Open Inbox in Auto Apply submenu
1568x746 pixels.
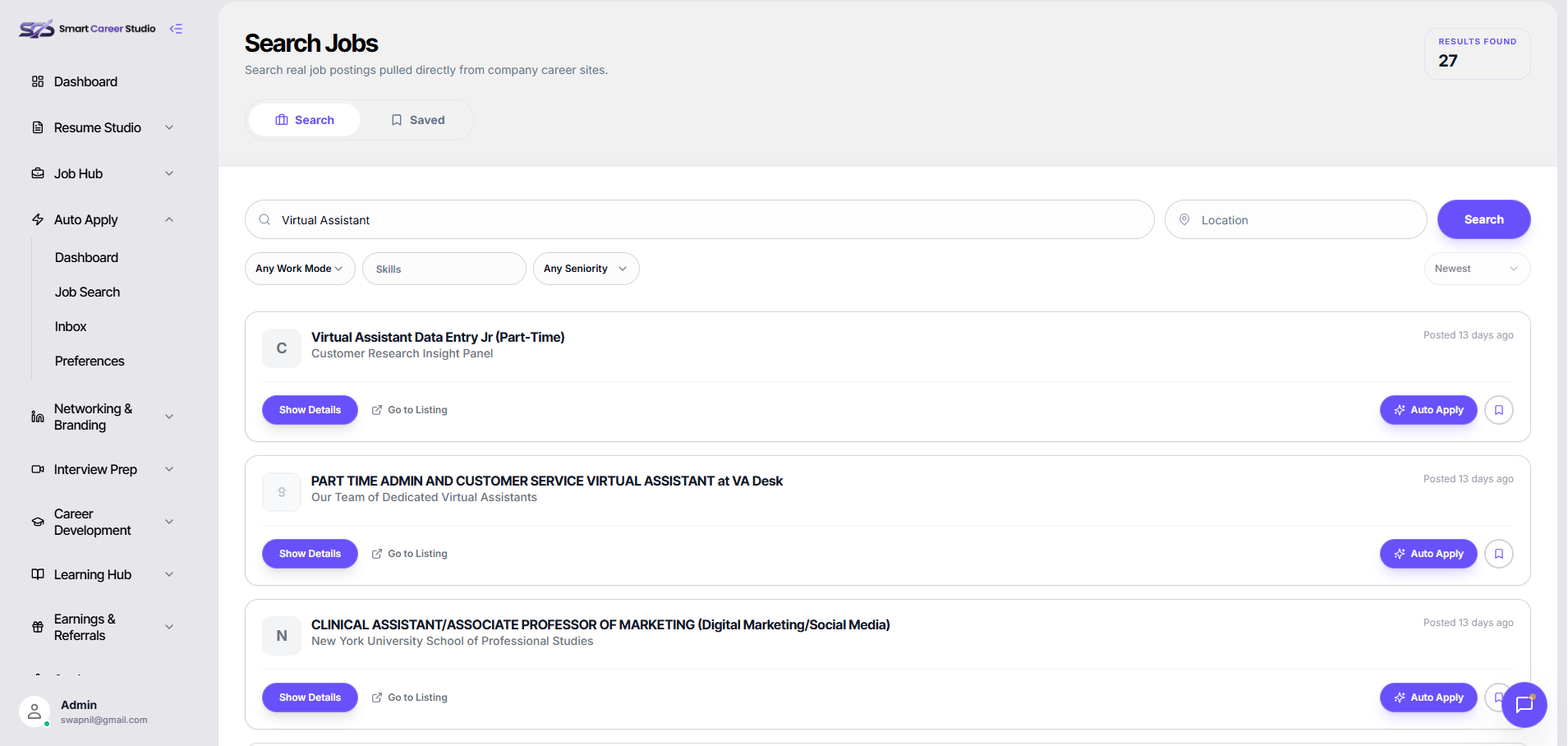click(x=71, y=326)
